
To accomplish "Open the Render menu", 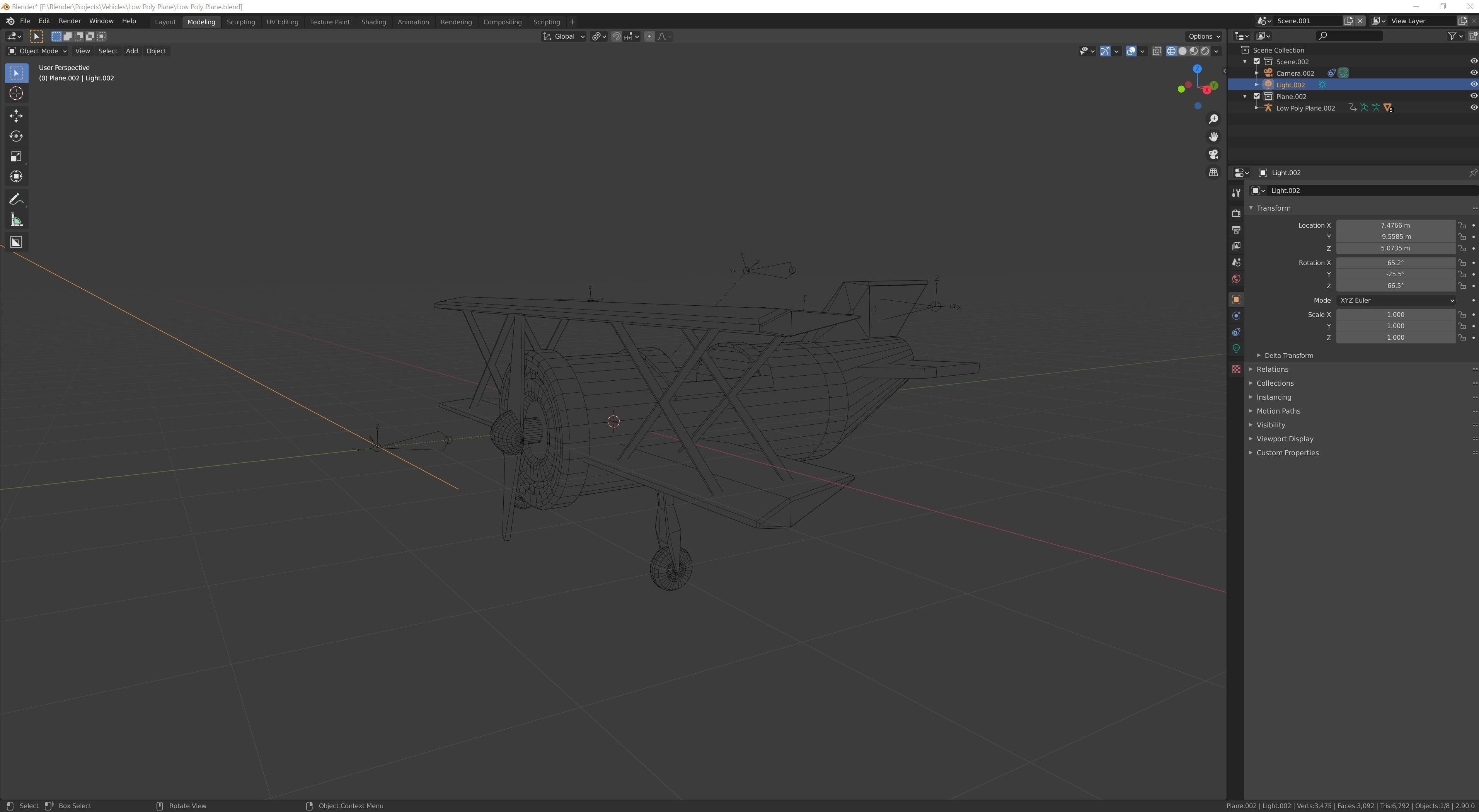I will [70, 20].
